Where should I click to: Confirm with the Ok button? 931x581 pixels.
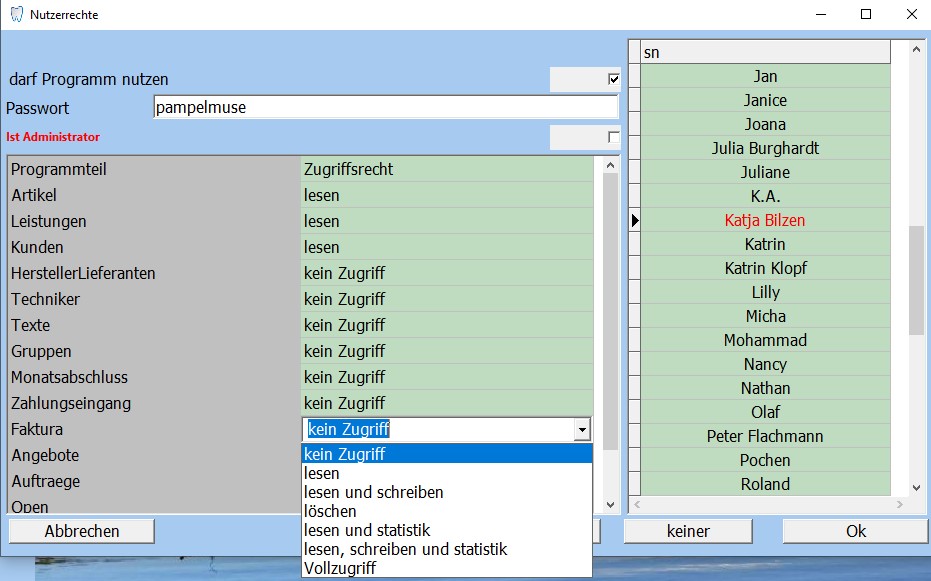[x=856, y=531]
